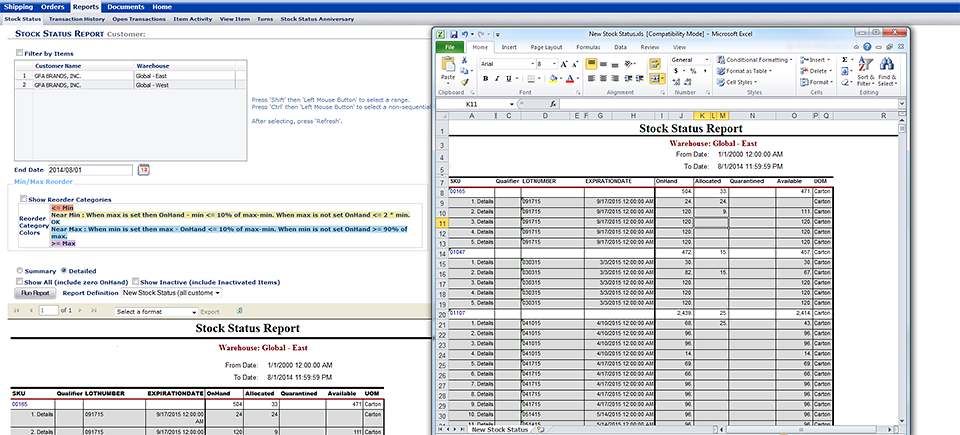Open the Page Layout ribbon tab
This screenshot has height=435, width=960.
546,47
